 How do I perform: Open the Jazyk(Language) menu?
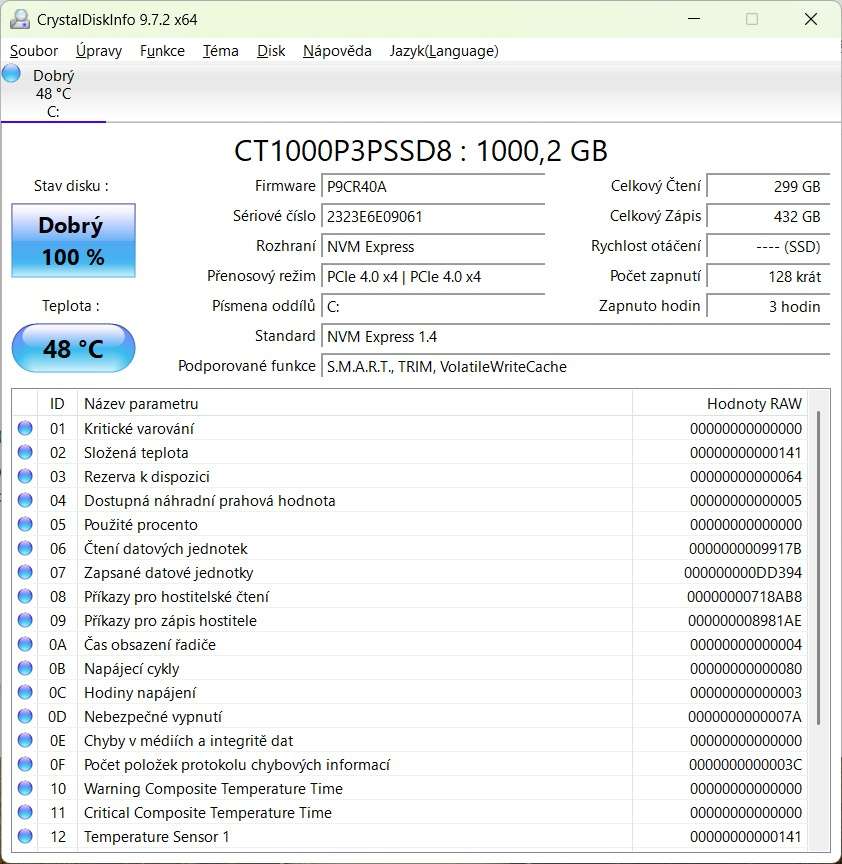coord(444,50)
